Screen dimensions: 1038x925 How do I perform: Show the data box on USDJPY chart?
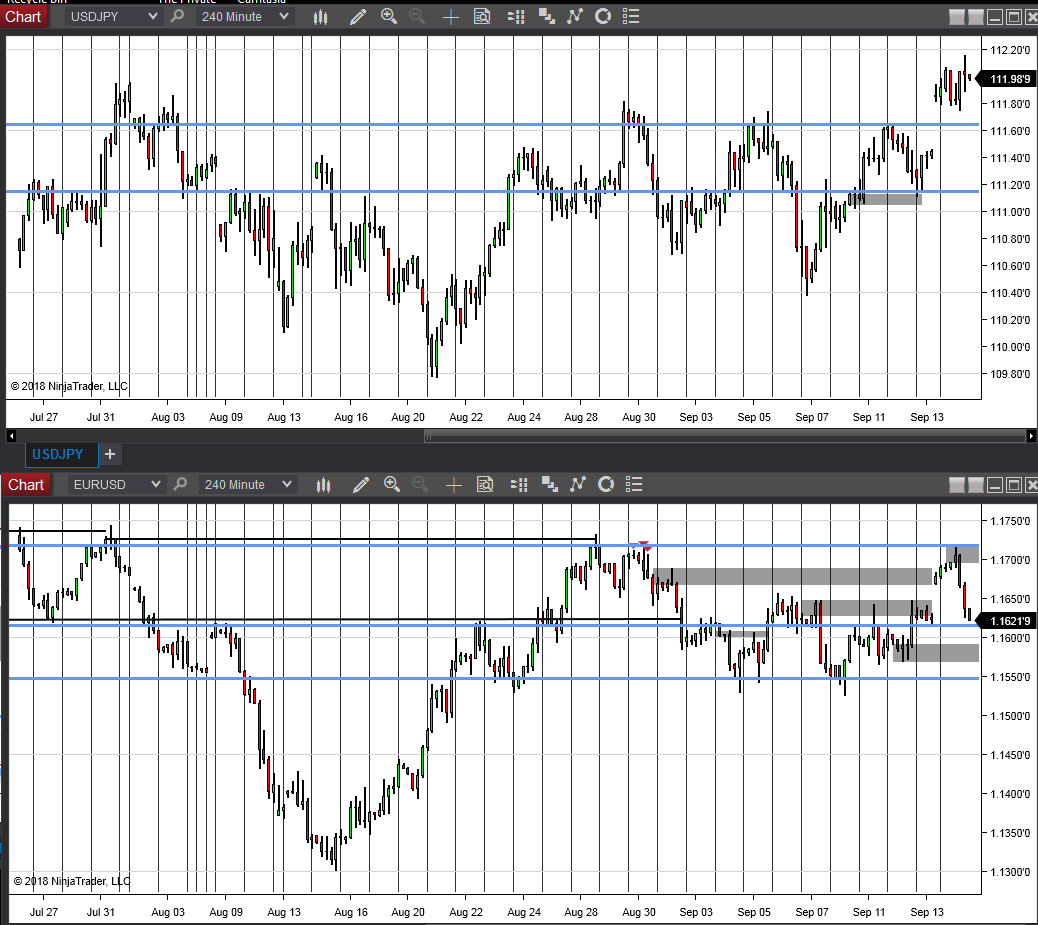point(483,17)
